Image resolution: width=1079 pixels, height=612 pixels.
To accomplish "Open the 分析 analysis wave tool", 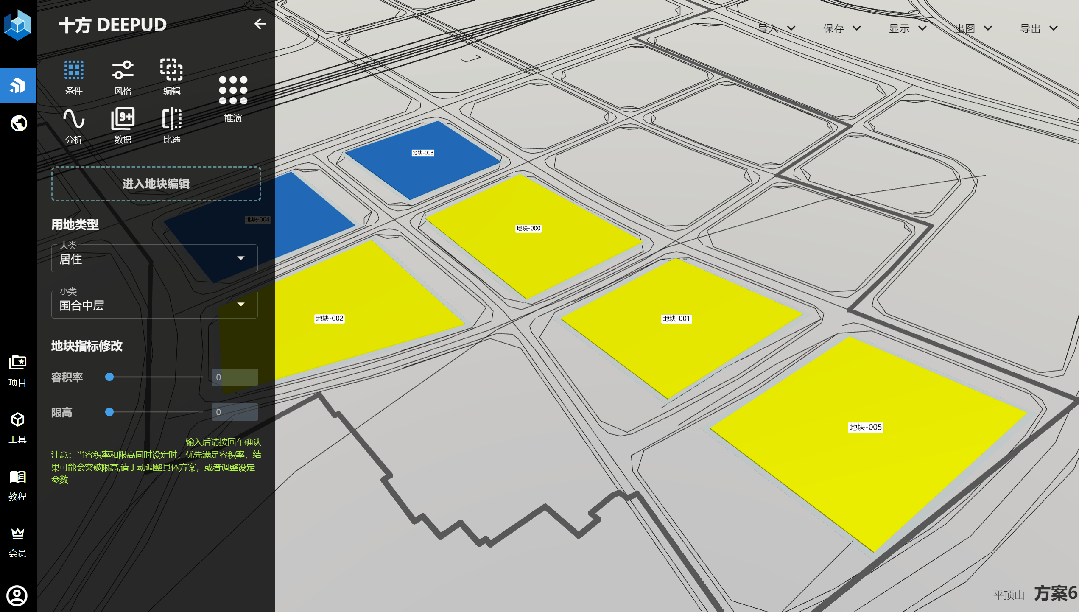I will [x=74, y=125].
